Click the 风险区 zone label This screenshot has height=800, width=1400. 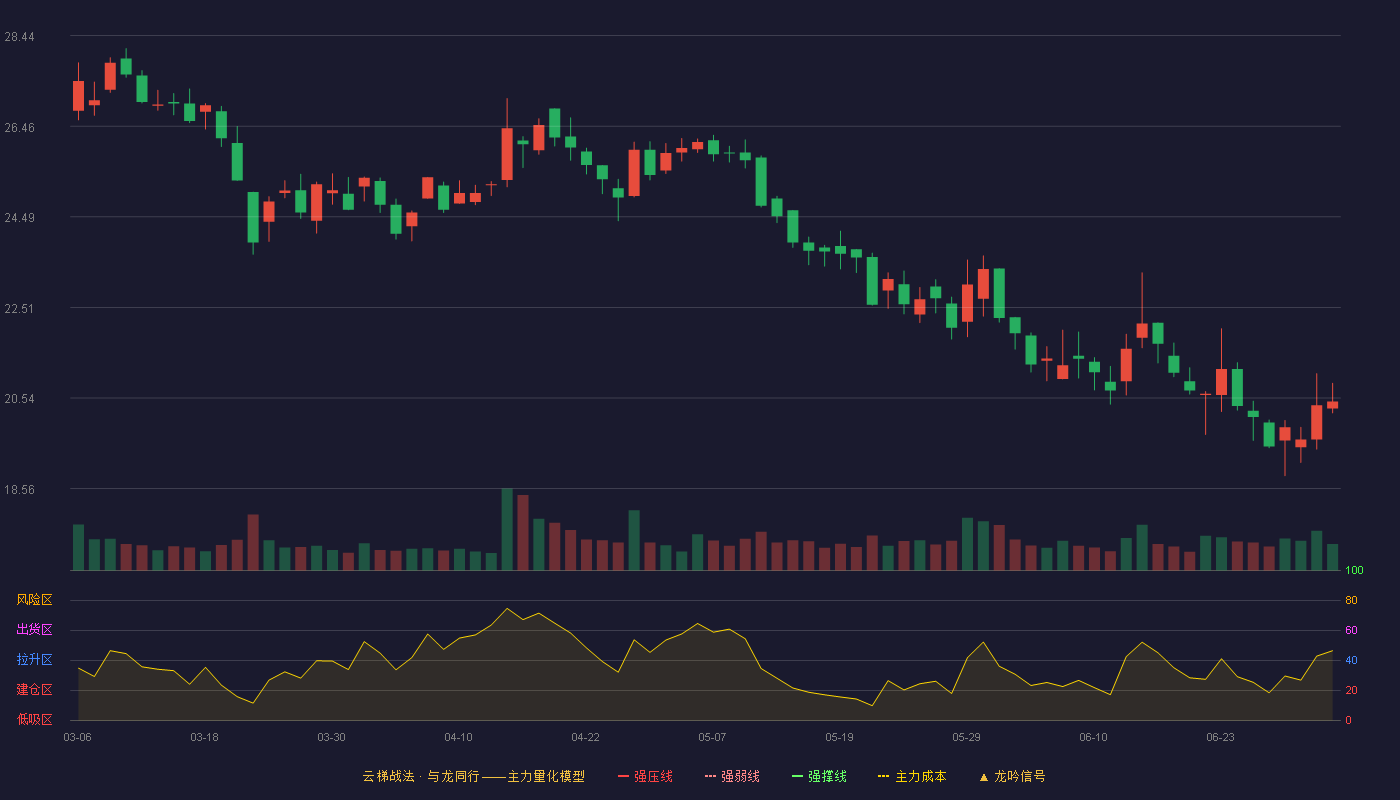(34, 600)
